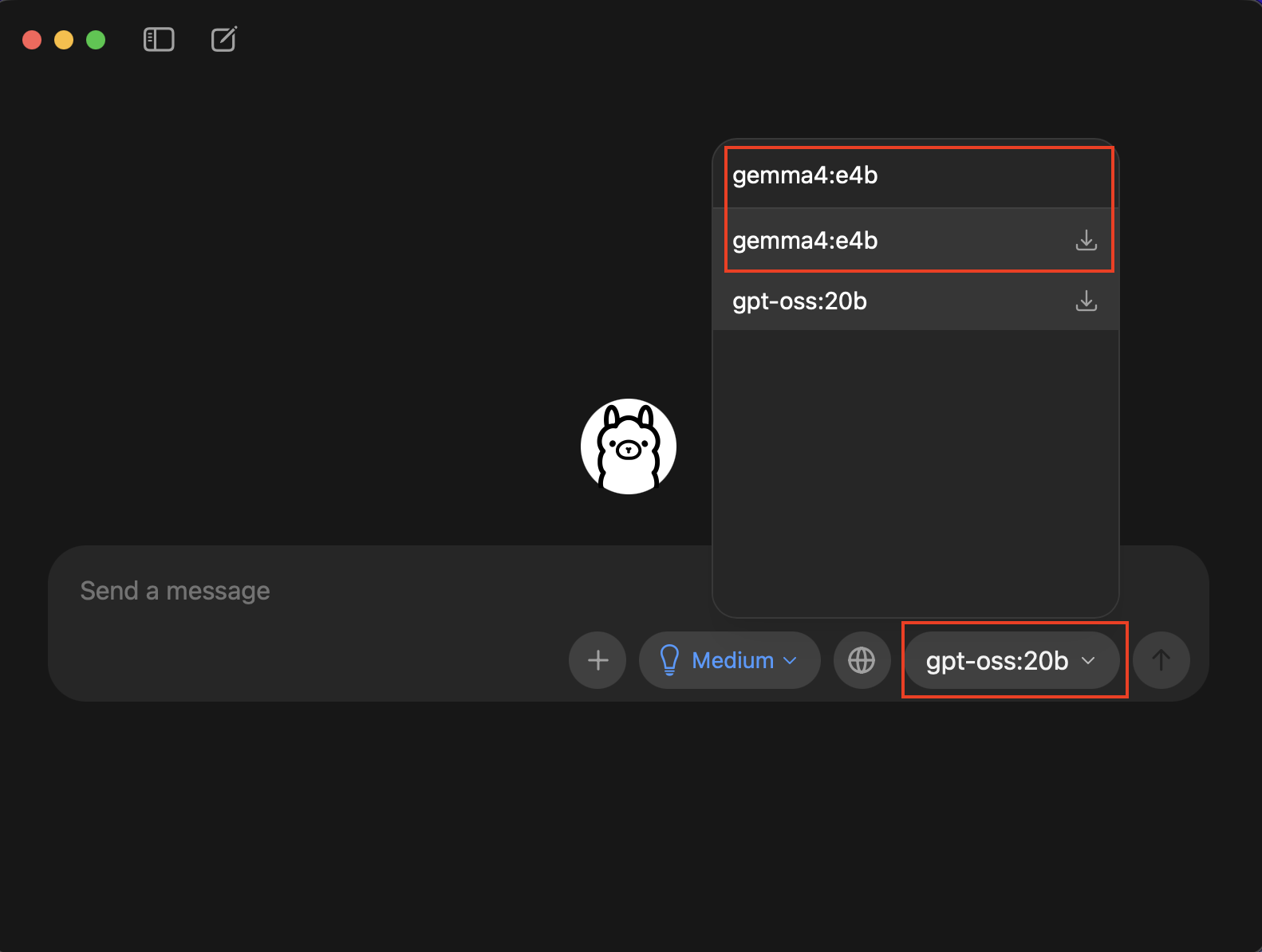Close the window with the red button
1262x952 pixels.
[32, 40]
